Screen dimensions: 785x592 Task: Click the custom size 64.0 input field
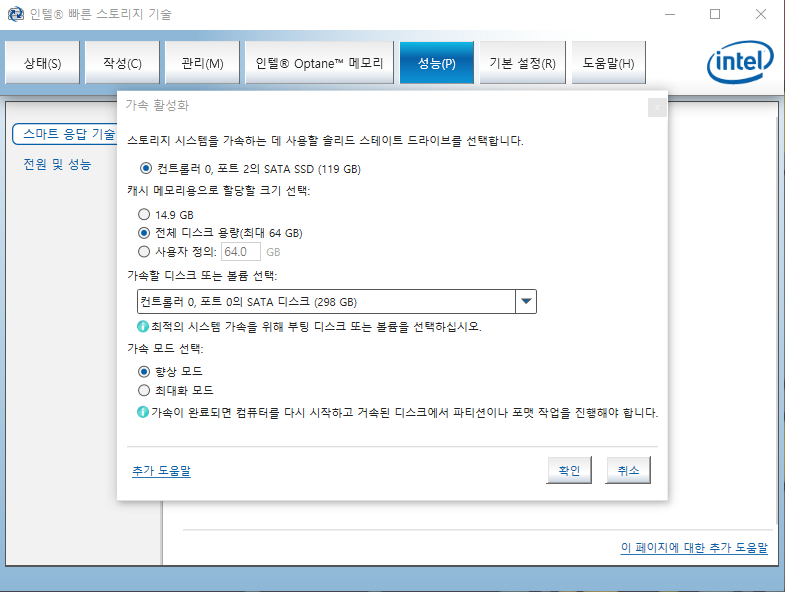[241, 251]
